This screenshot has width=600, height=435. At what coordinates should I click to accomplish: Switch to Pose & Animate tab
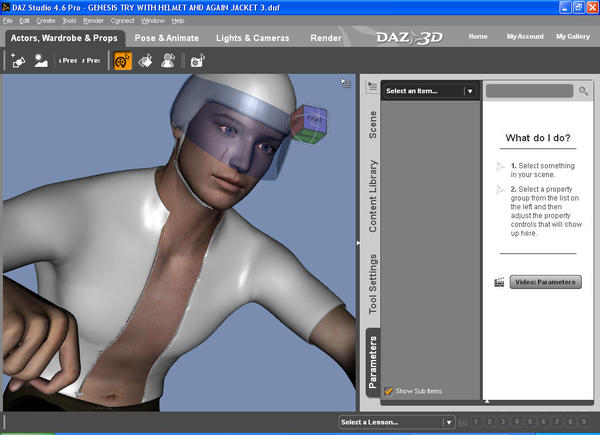167,38
